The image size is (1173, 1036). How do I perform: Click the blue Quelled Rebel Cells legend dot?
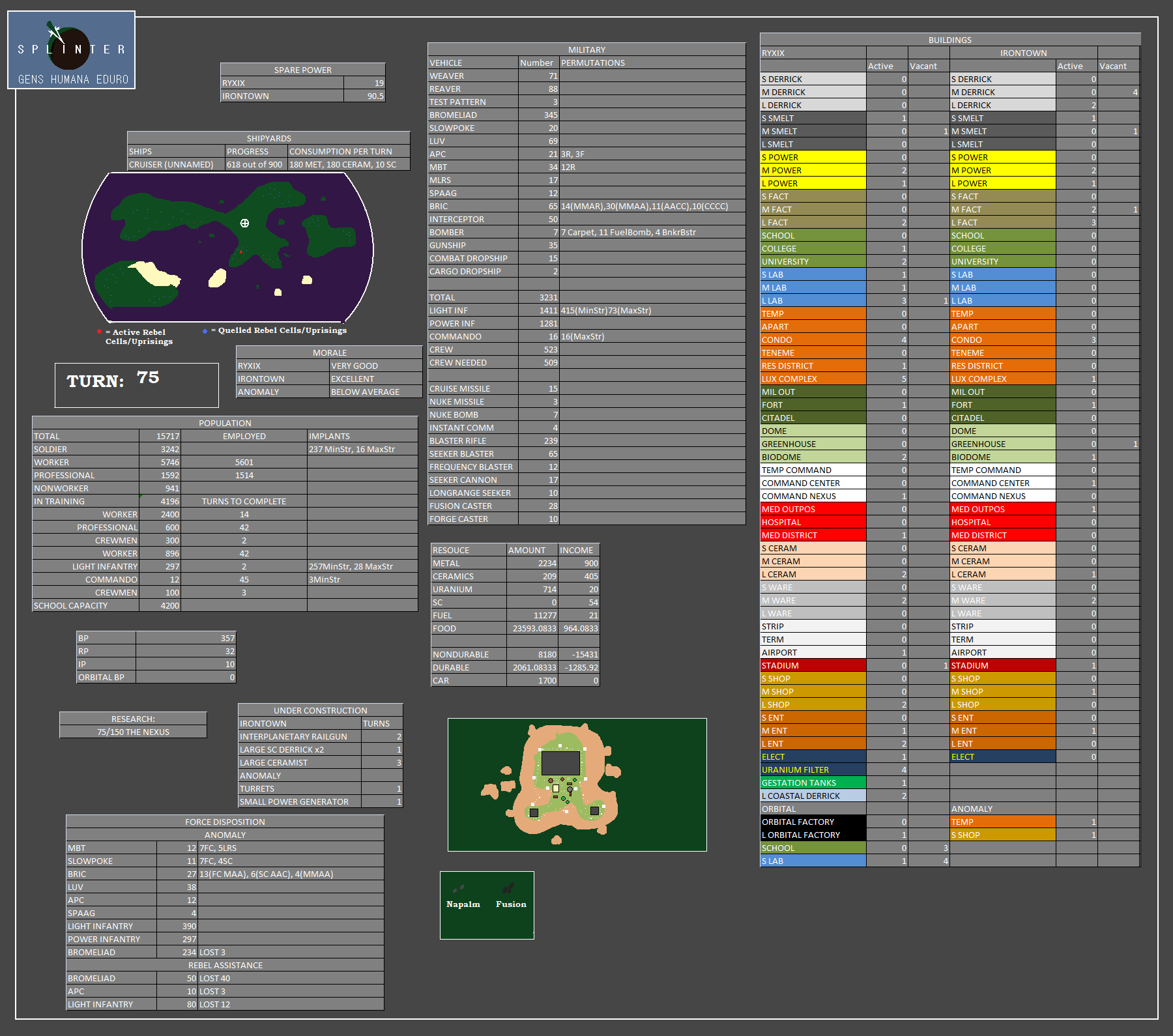pos(205,331)
